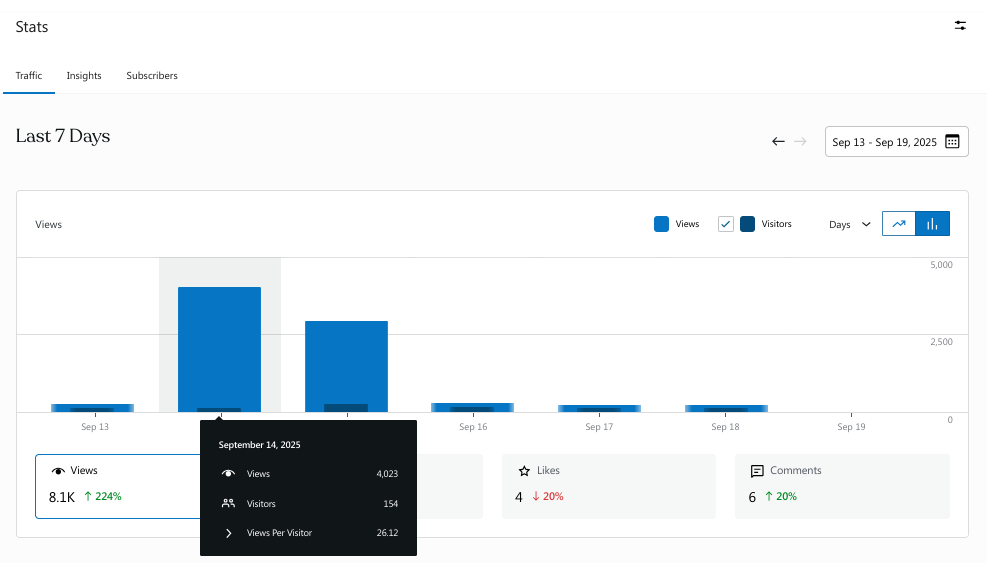Screen dimensions: 987x563
Task: Click the Views blue legend swatch
Action: click(661, 224)
